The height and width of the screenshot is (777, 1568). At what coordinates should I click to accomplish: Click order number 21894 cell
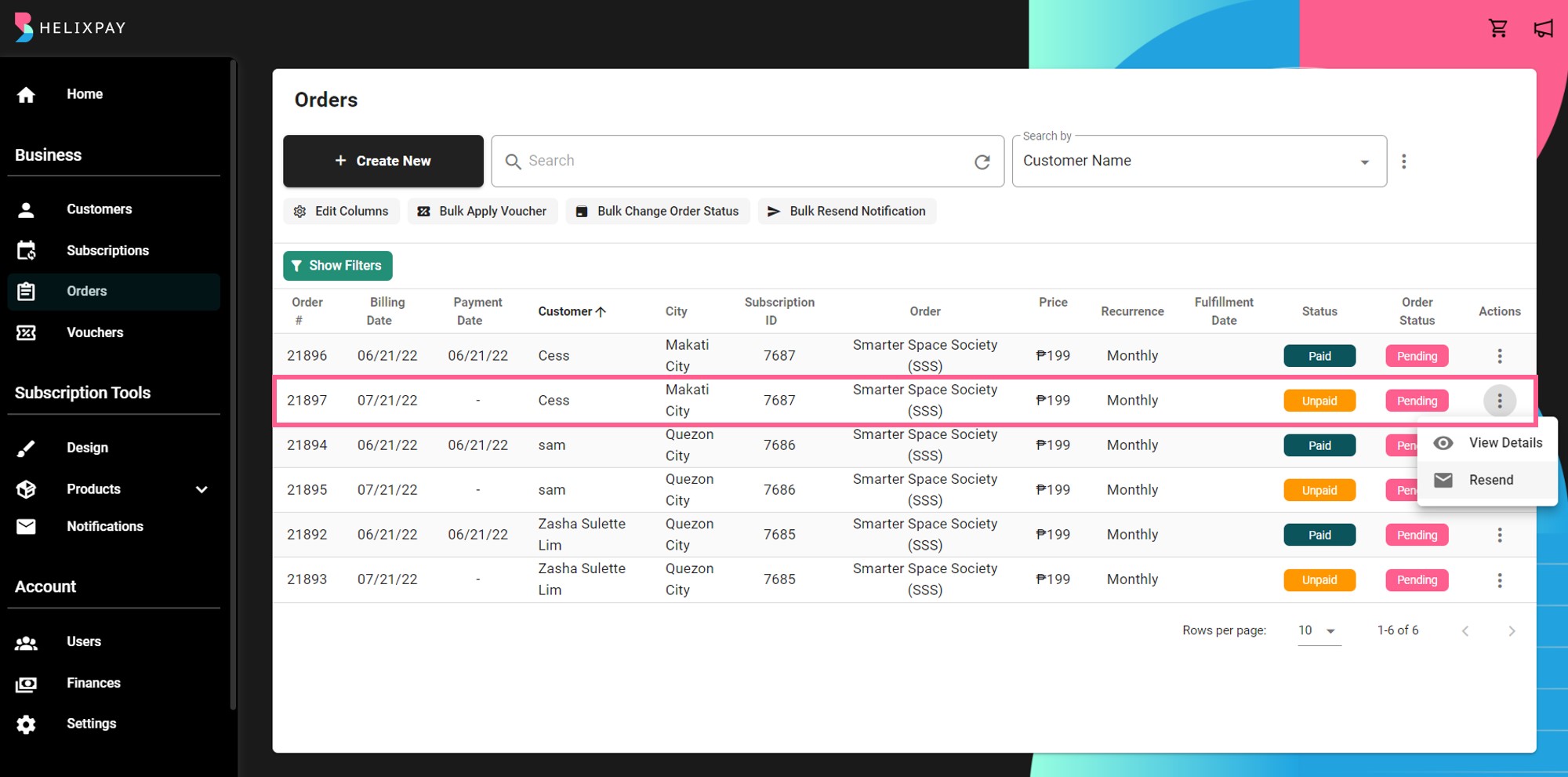(307, 445)
